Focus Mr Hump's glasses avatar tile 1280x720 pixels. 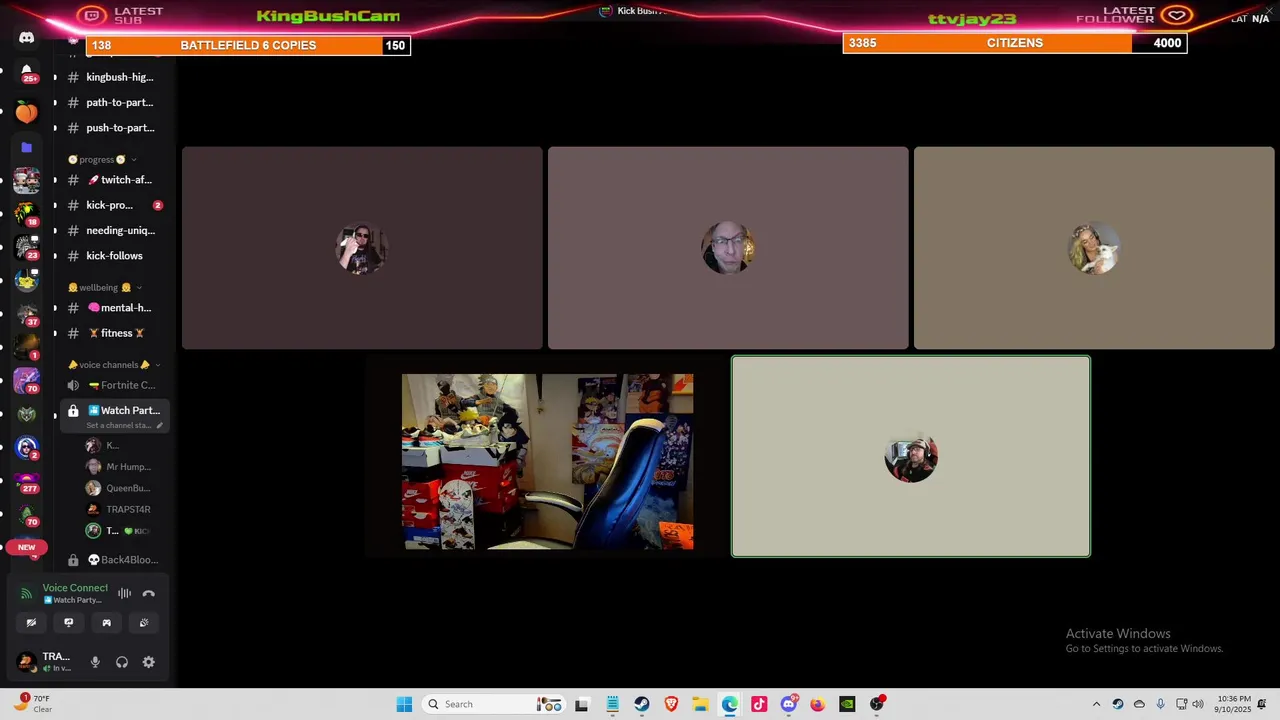coord(728,248)
